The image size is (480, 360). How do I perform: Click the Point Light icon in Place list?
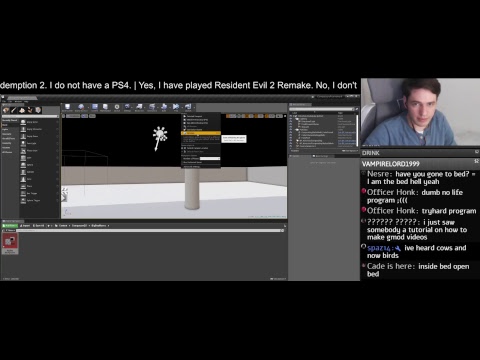click(23, 143)
